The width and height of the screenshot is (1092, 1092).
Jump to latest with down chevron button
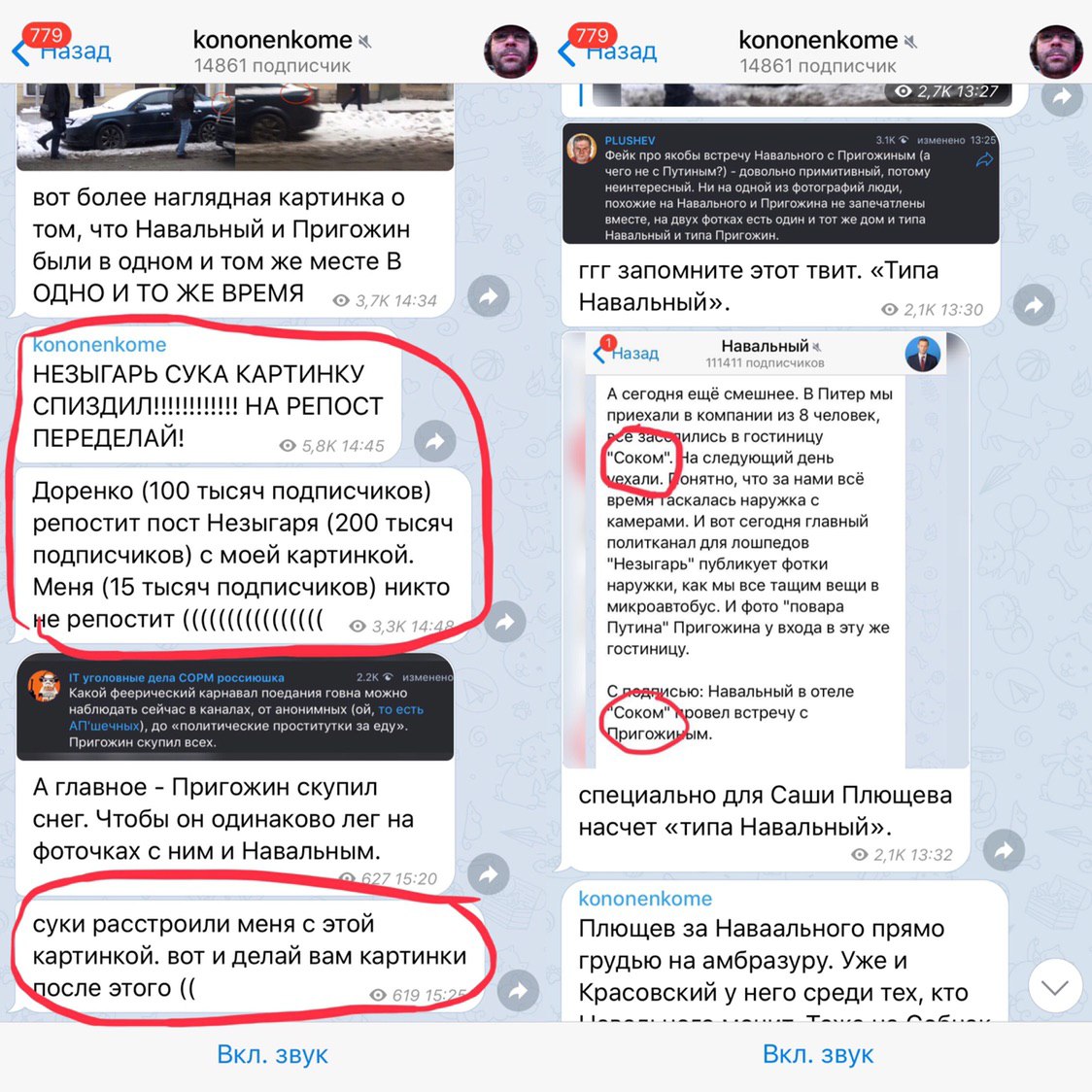point(1055,985)
